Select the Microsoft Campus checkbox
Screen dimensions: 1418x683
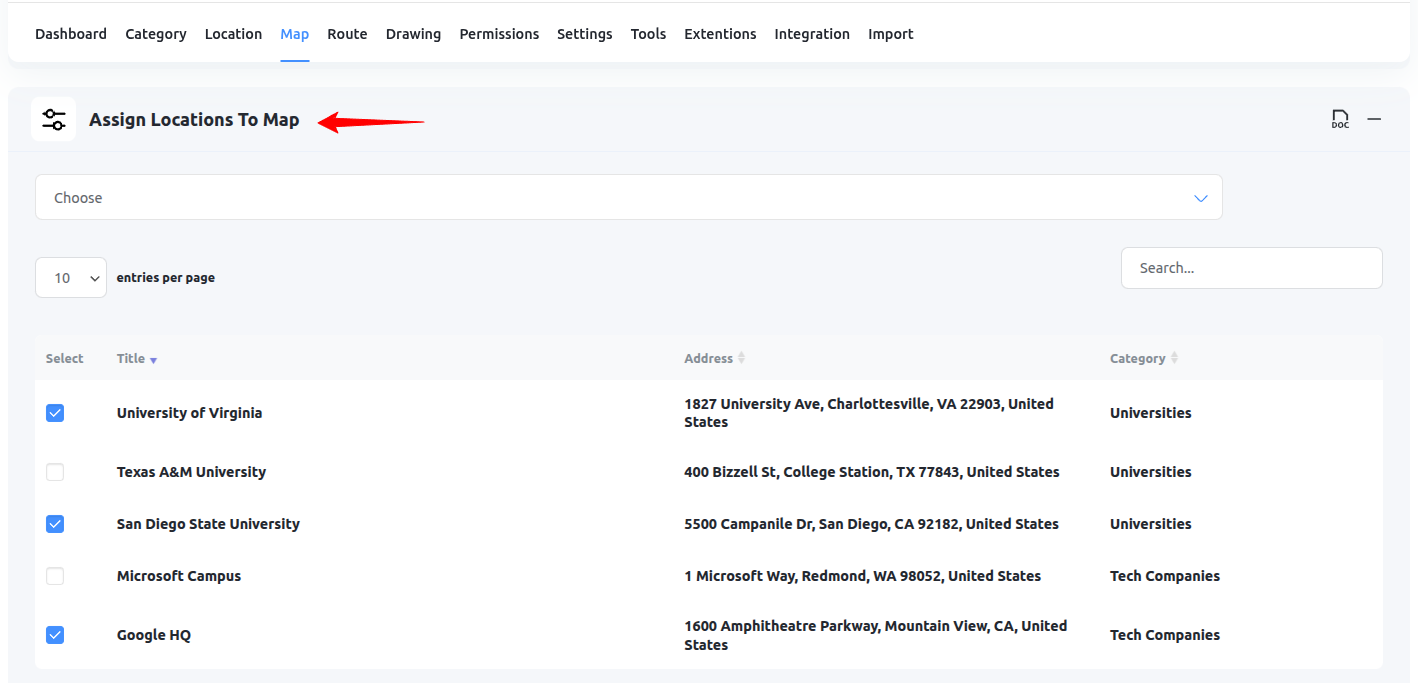tap(55, 576)
